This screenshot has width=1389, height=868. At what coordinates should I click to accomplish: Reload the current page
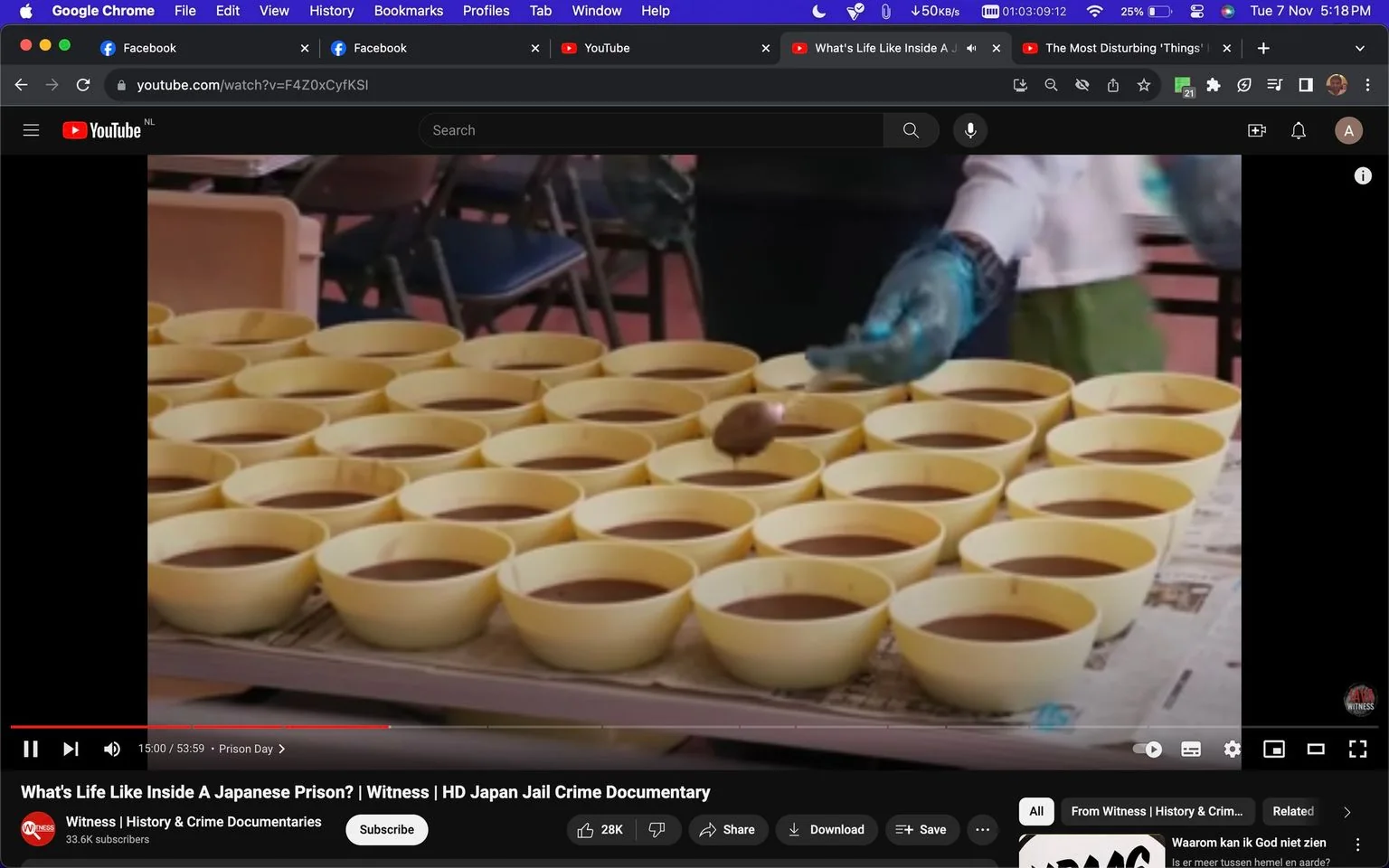tap(83, 84)
